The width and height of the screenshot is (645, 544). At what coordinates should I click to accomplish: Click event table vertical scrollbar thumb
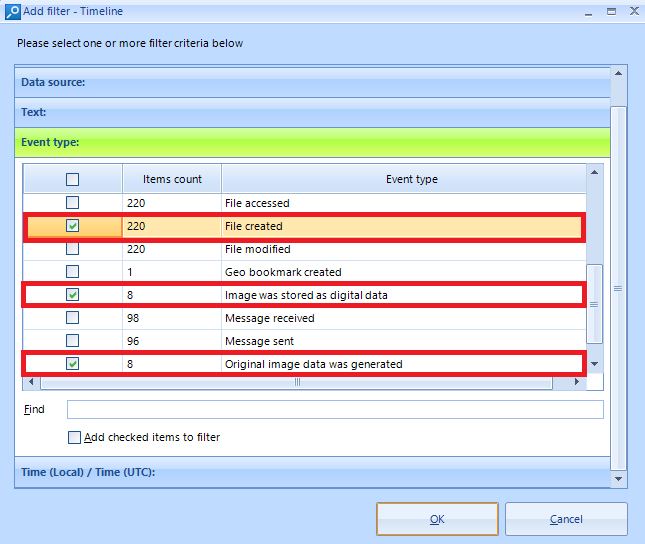594,304
